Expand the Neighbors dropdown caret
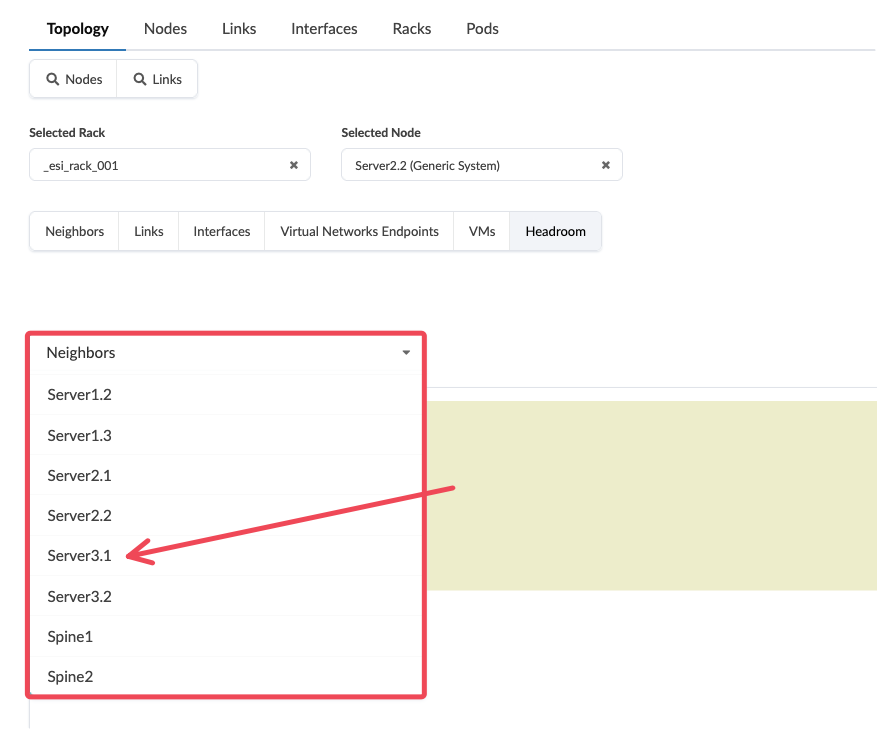Image resolution: width=877 pixels, height=737 pixels. tap(406, 353)
